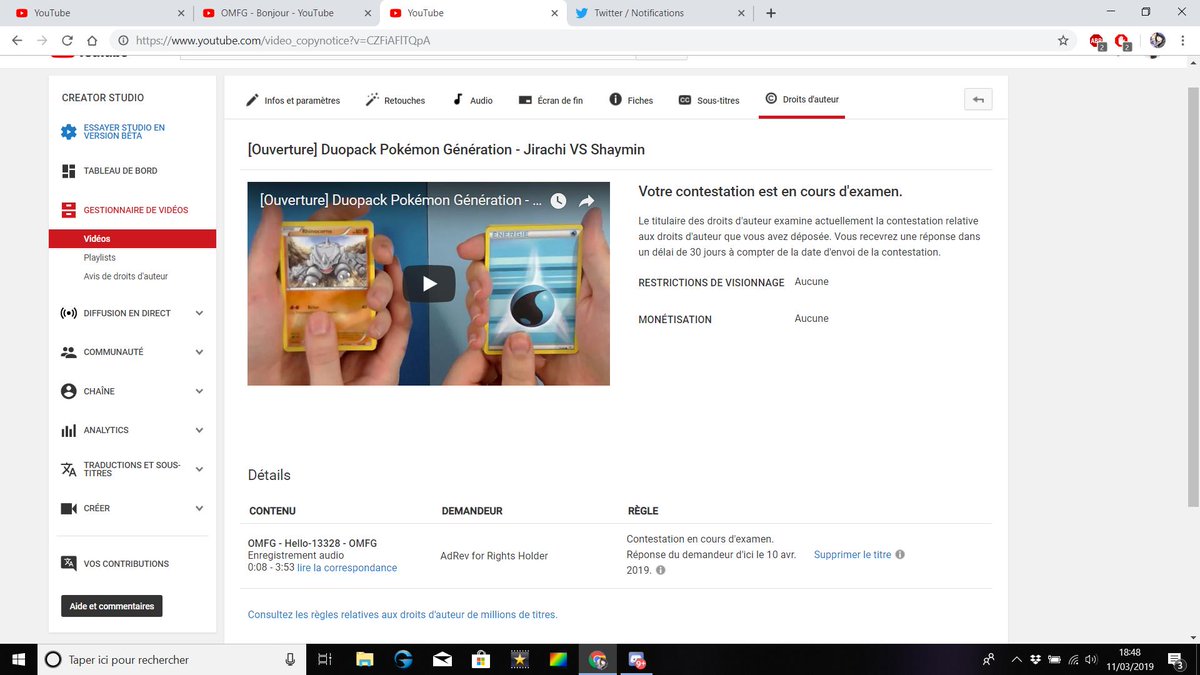Click the taskbar microphone icon
Viewport: 1200px width, 675px height.
pos(290,659)
